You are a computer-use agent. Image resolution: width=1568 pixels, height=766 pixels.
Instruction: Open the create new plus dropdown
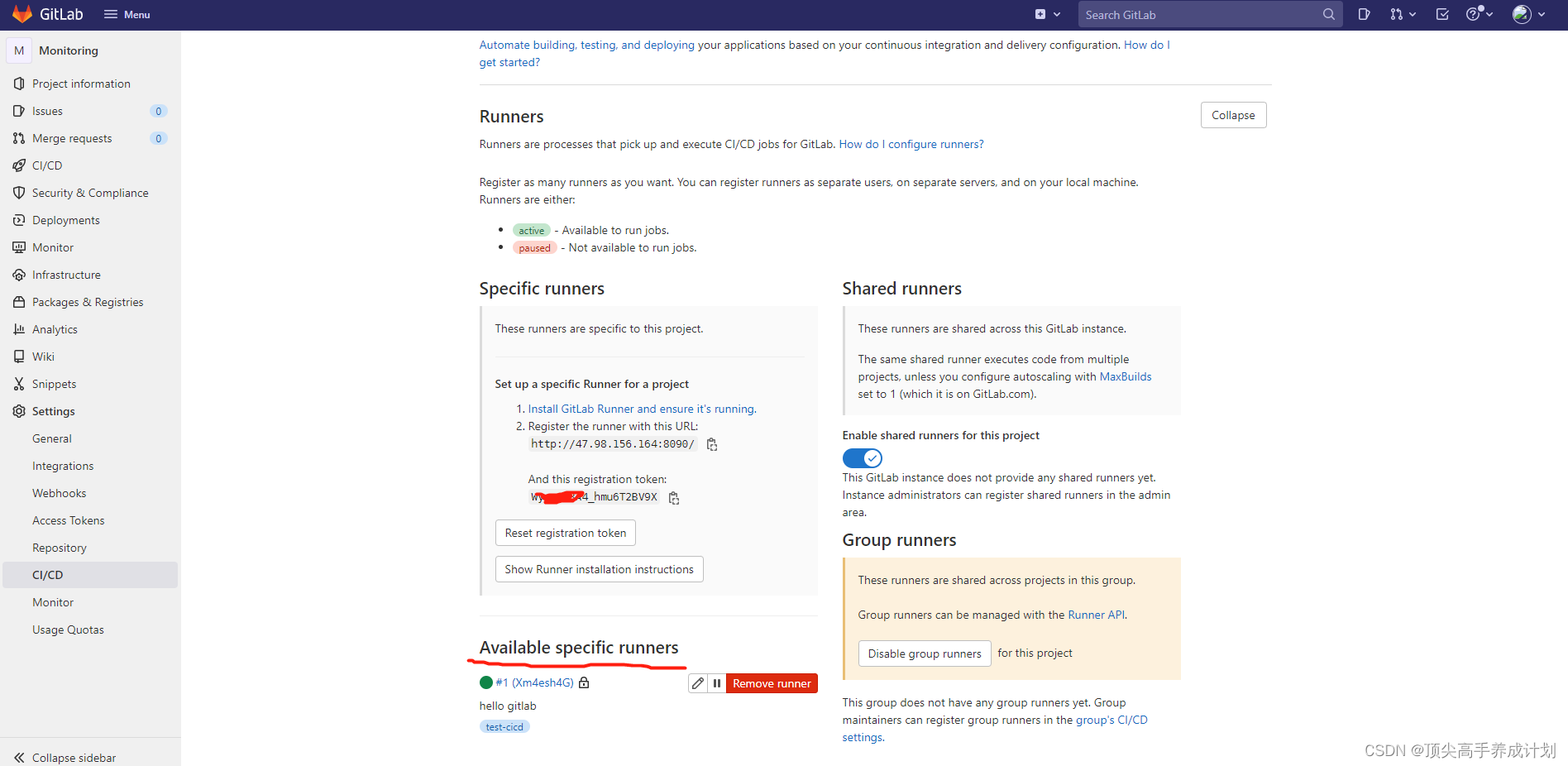[x=1048, y=14]
